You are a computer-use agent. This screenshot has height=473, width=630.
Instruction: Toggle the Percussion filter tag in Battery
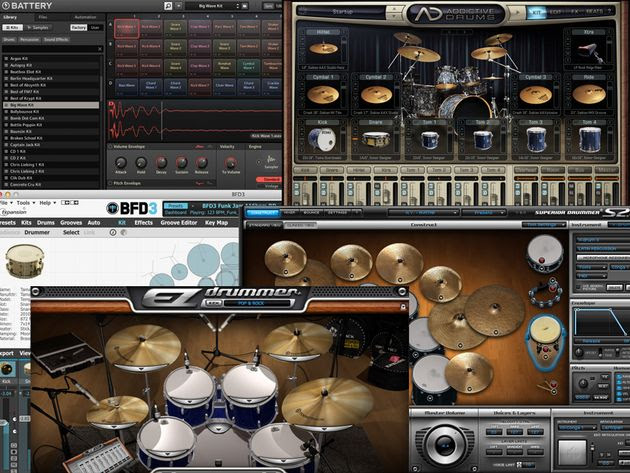tap(30, 39)
